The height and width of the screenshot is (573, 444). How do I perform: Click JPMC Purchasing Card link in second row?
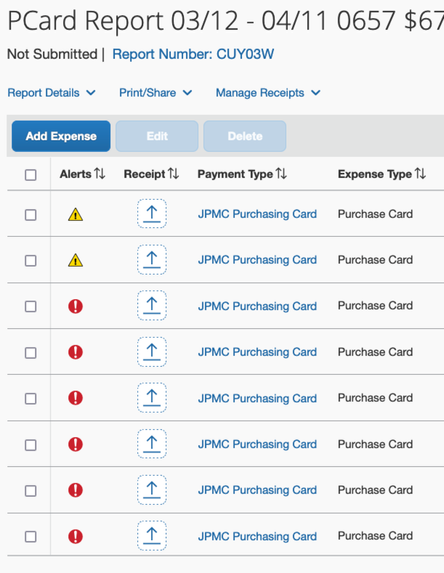(x=257, y=260)
